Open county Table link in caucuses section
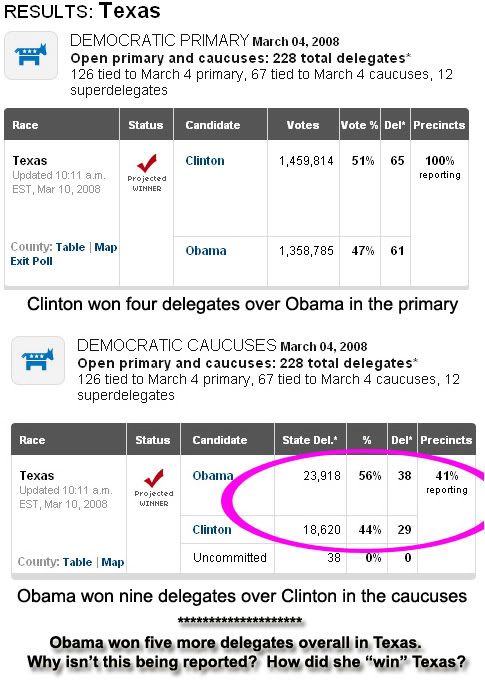This screenshot has width=485, height=680. pyautogui.click(x=77, y=562)
